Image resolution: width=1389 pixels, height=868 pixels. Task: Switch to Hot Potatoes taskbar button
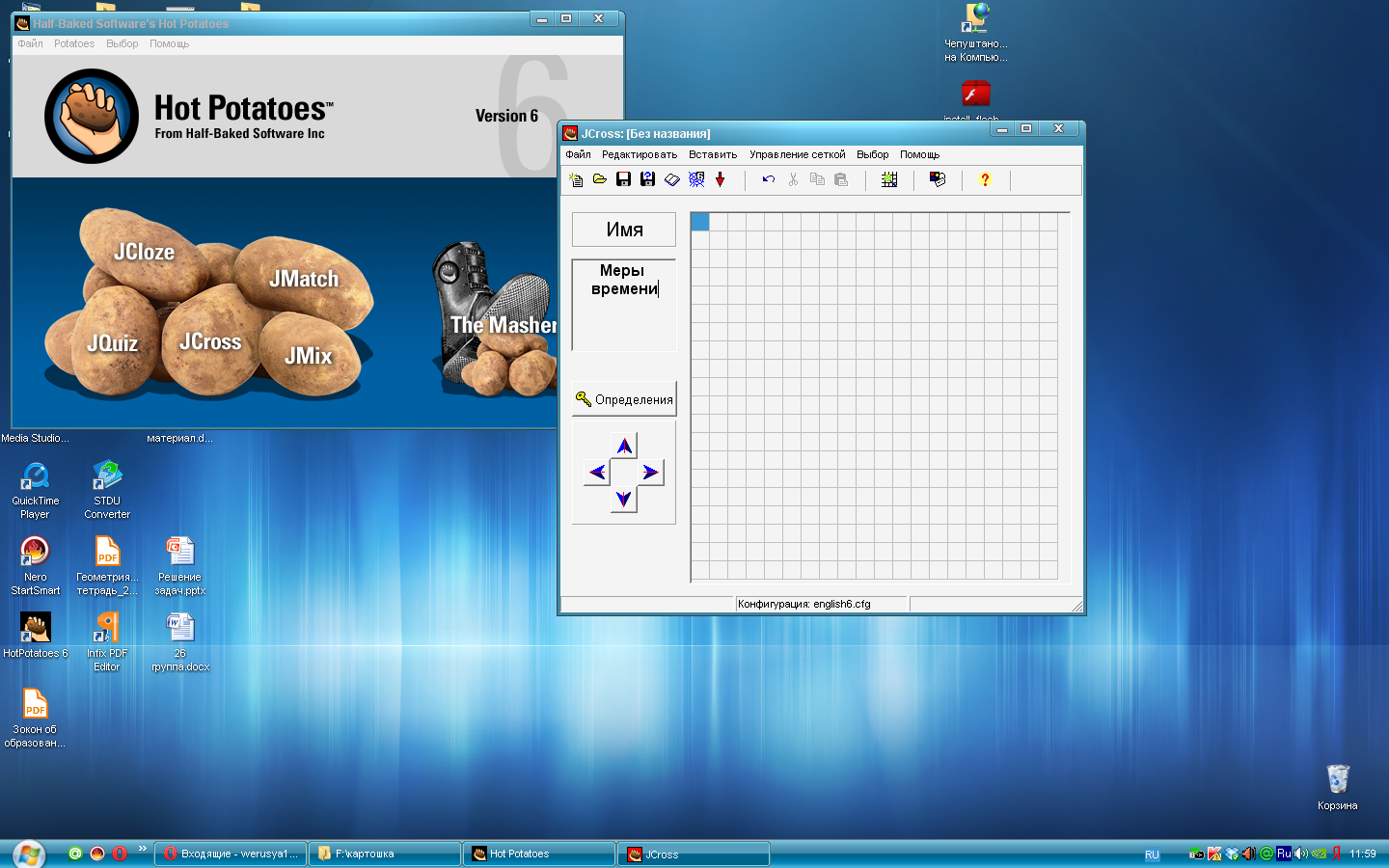click(x=539, y=854)
